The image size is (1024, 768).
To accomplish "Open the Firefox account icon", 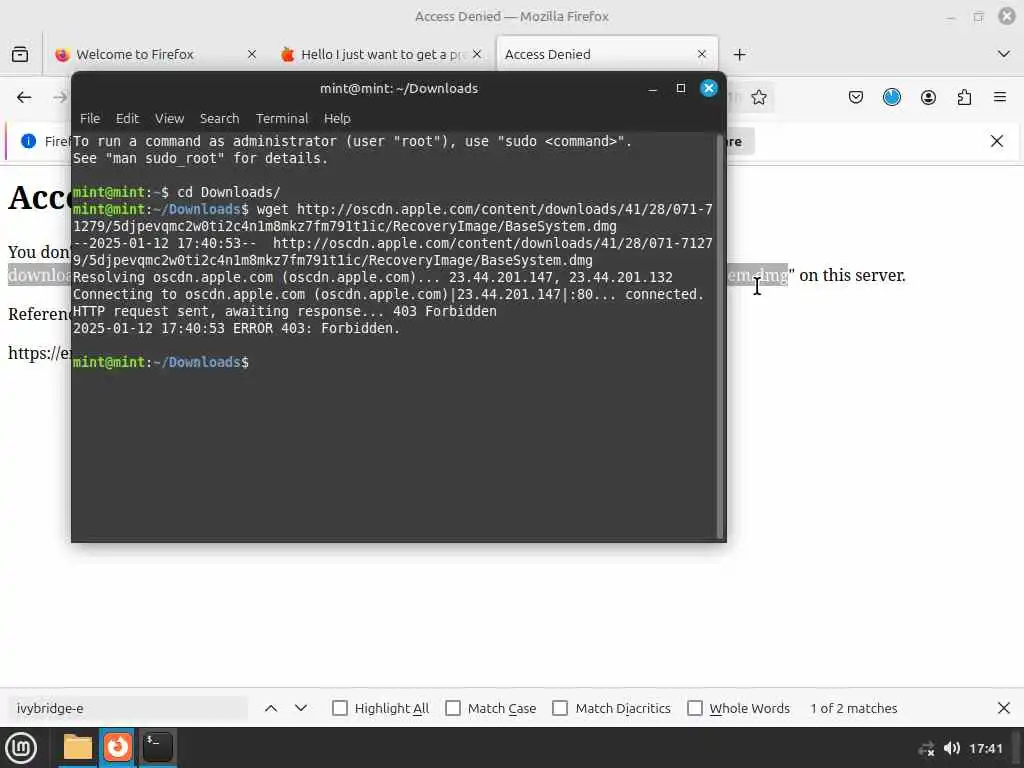I will (x=928, y=97).
